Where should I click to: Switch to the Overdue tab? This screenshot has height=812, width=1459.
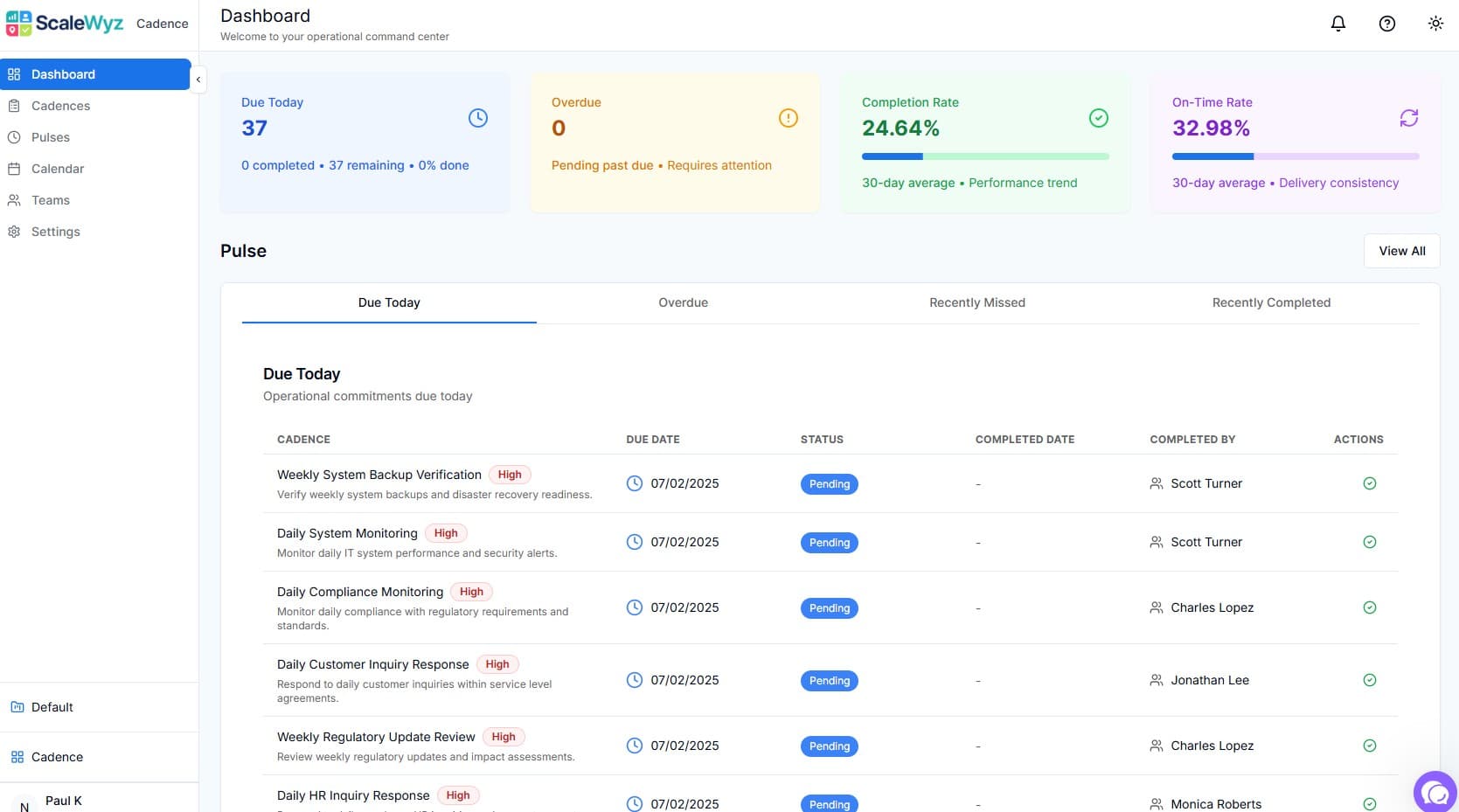[x=683, y=302]
